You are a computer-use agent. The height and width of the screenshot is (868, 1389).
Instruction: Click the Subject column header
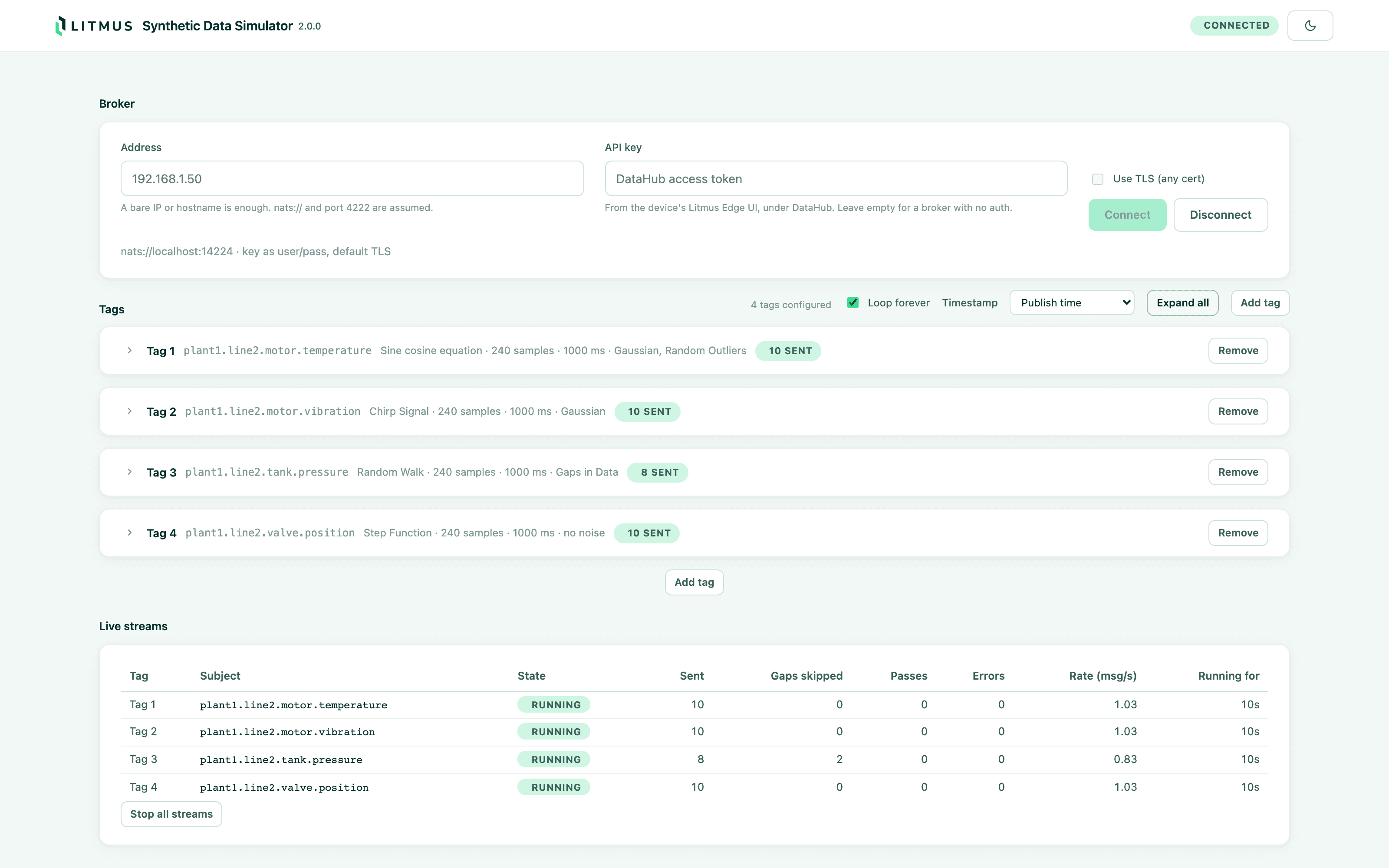(x=220, y=676)
